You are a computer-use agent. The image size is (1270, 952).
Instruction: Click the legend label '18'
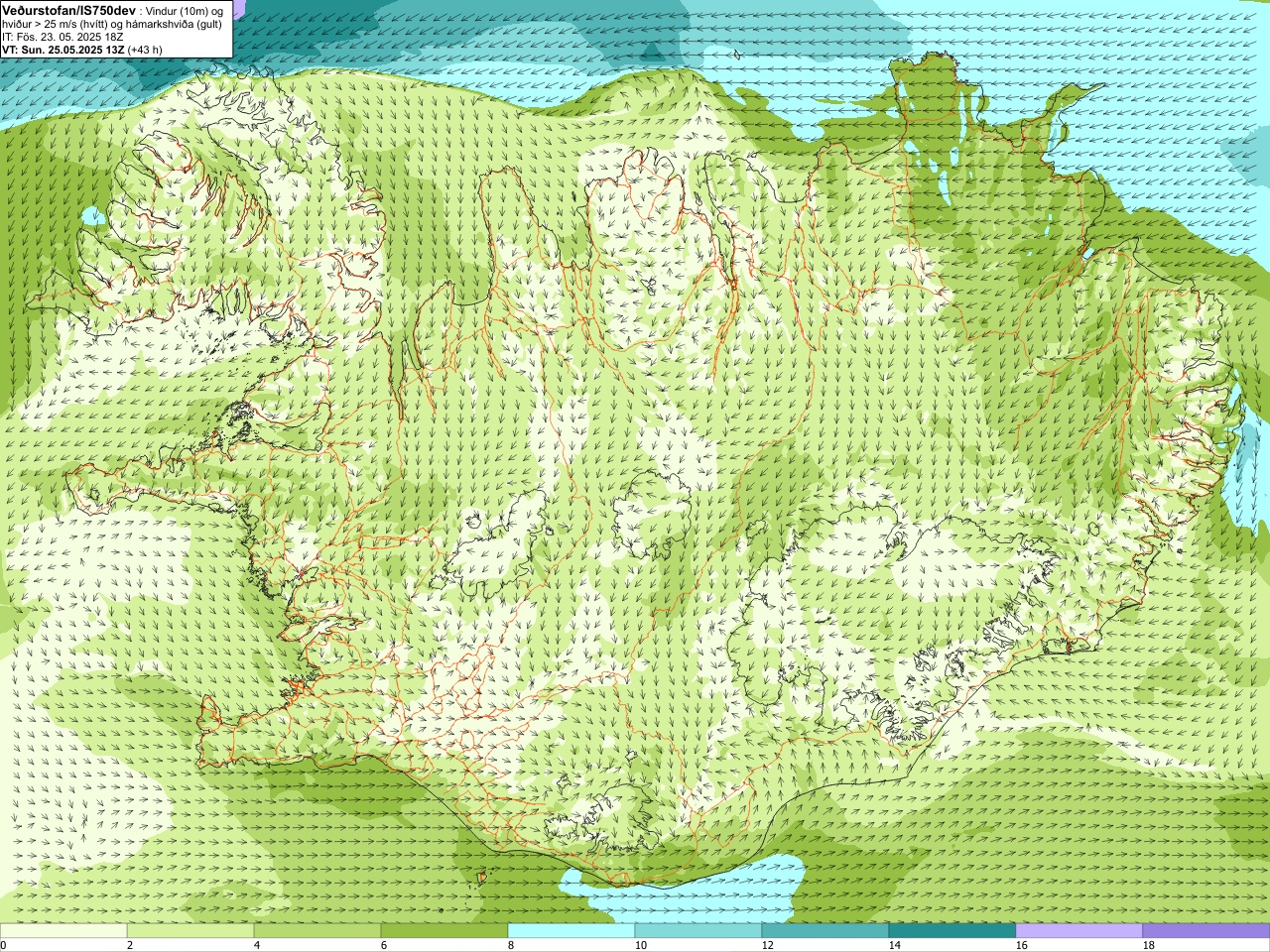click(1148, 946)
